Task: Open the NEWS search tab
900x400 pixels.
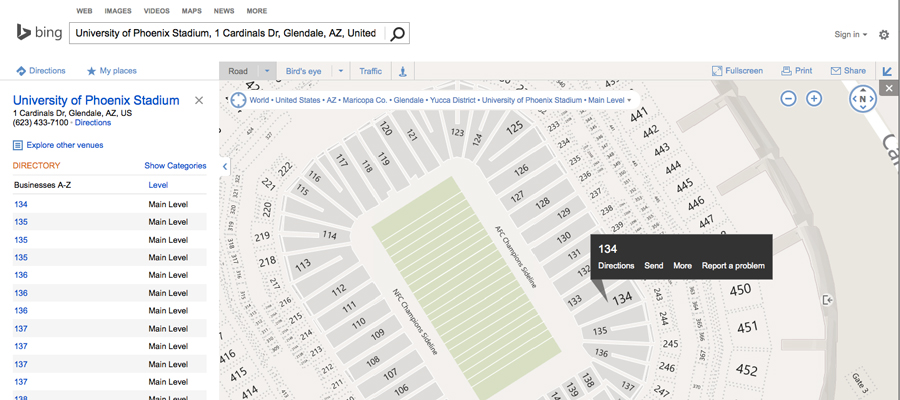Action: coord(224,11)
